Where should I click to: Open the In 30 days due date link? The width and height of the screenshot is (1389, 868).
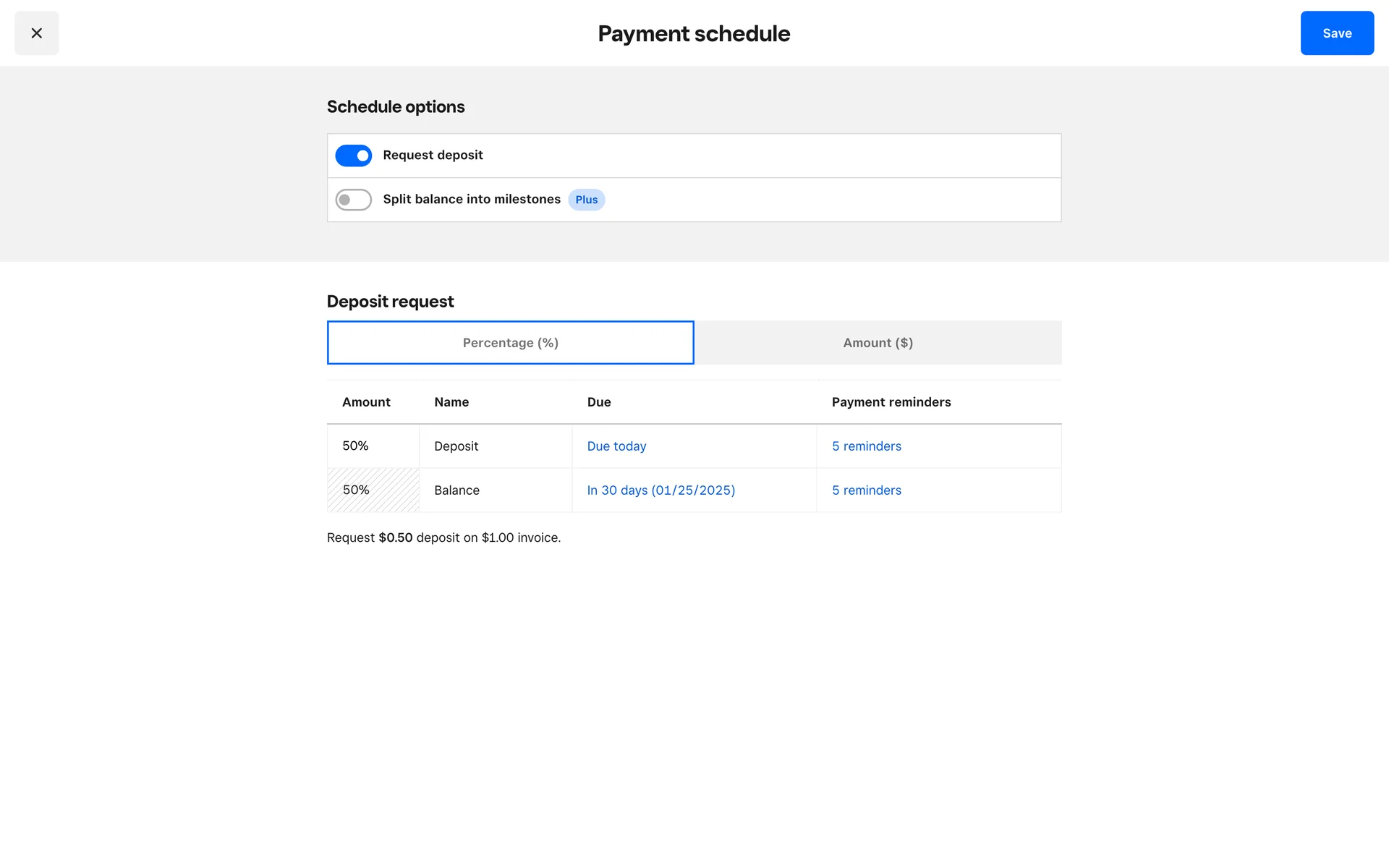pyautogui.click(x=660, y=490)
